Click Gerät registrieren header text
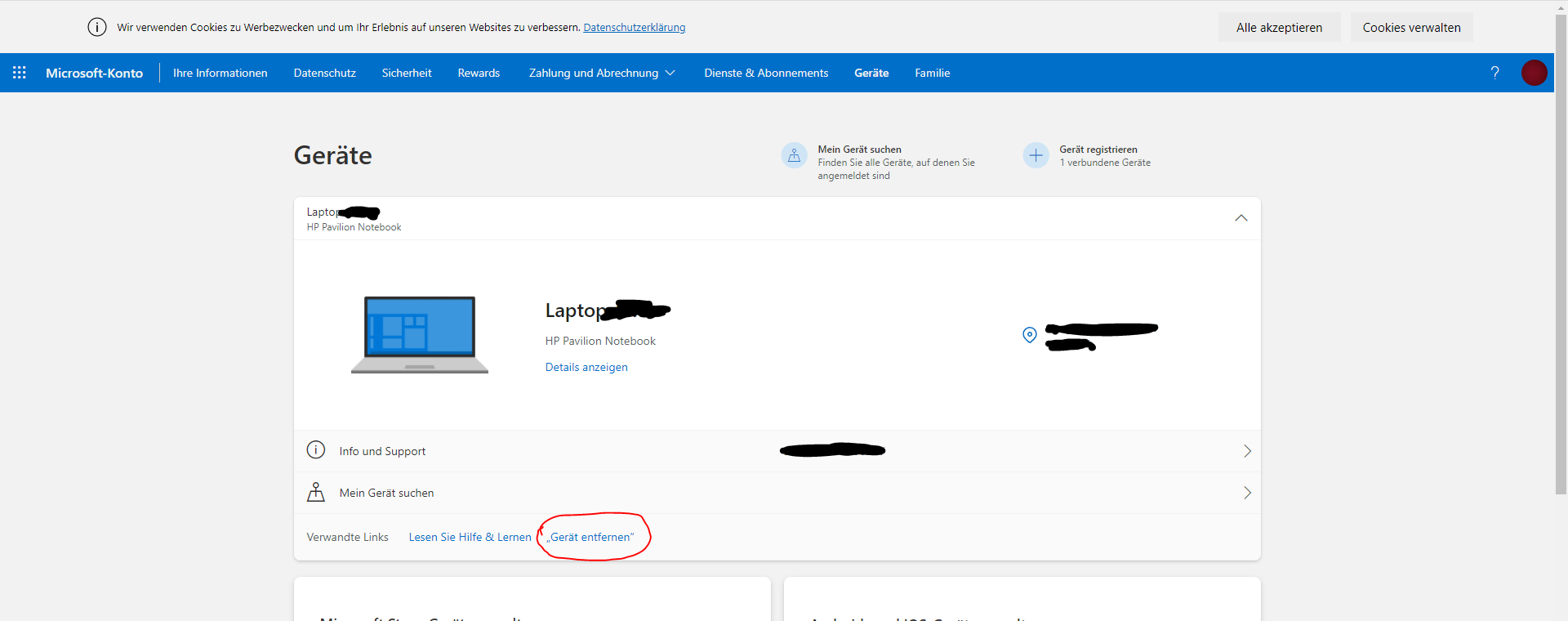 tap(1098, 150)
